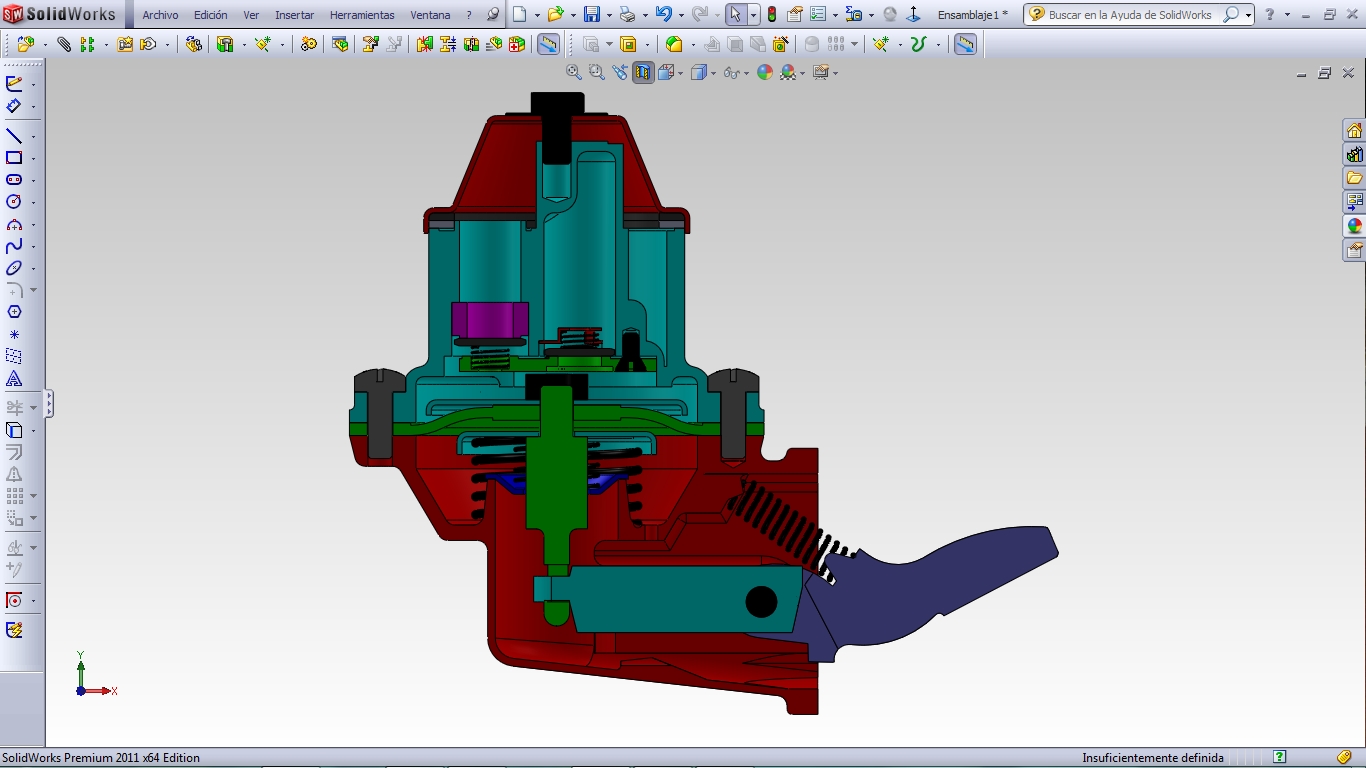Expand the View Orientation dropdown

point(679,73)
